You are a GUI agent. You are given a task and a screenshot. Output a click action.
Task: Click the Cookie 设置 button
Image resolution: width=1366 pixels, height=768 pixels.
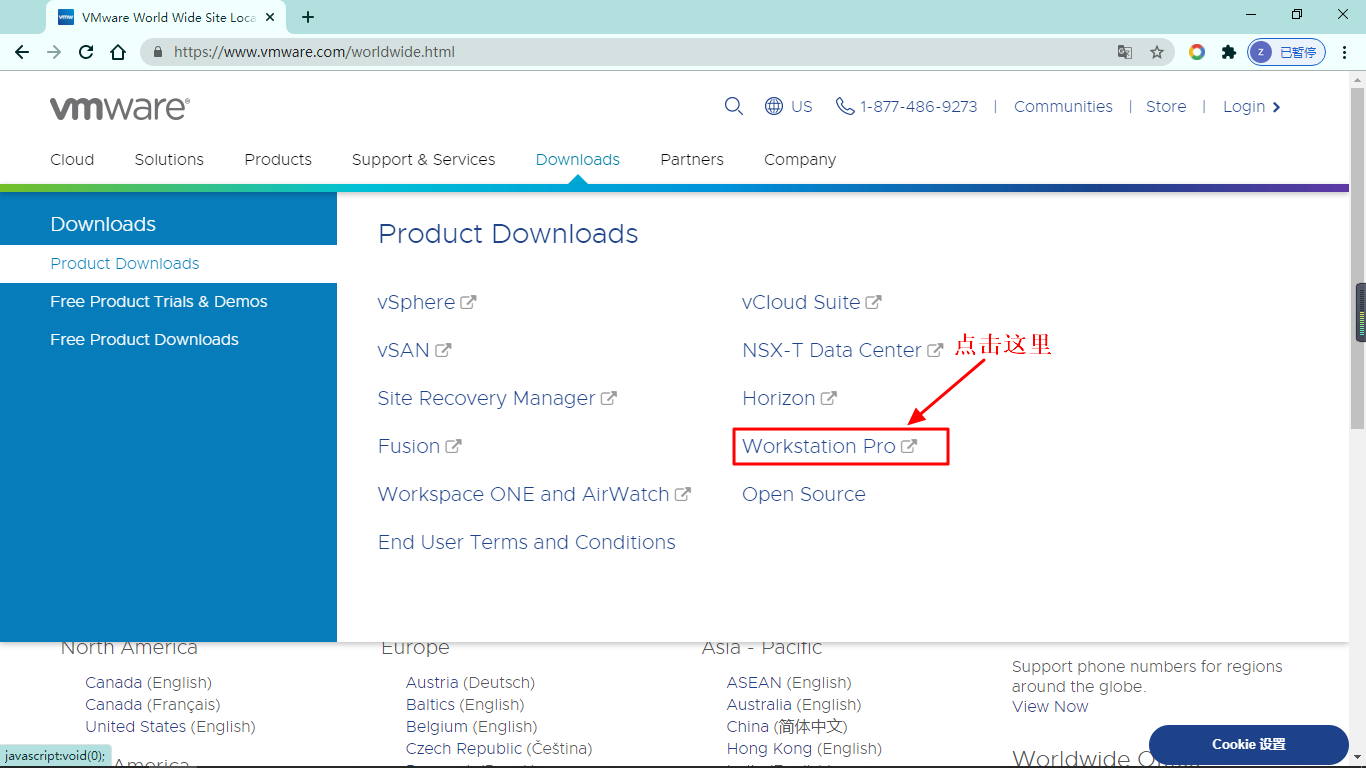[1249, 744]
